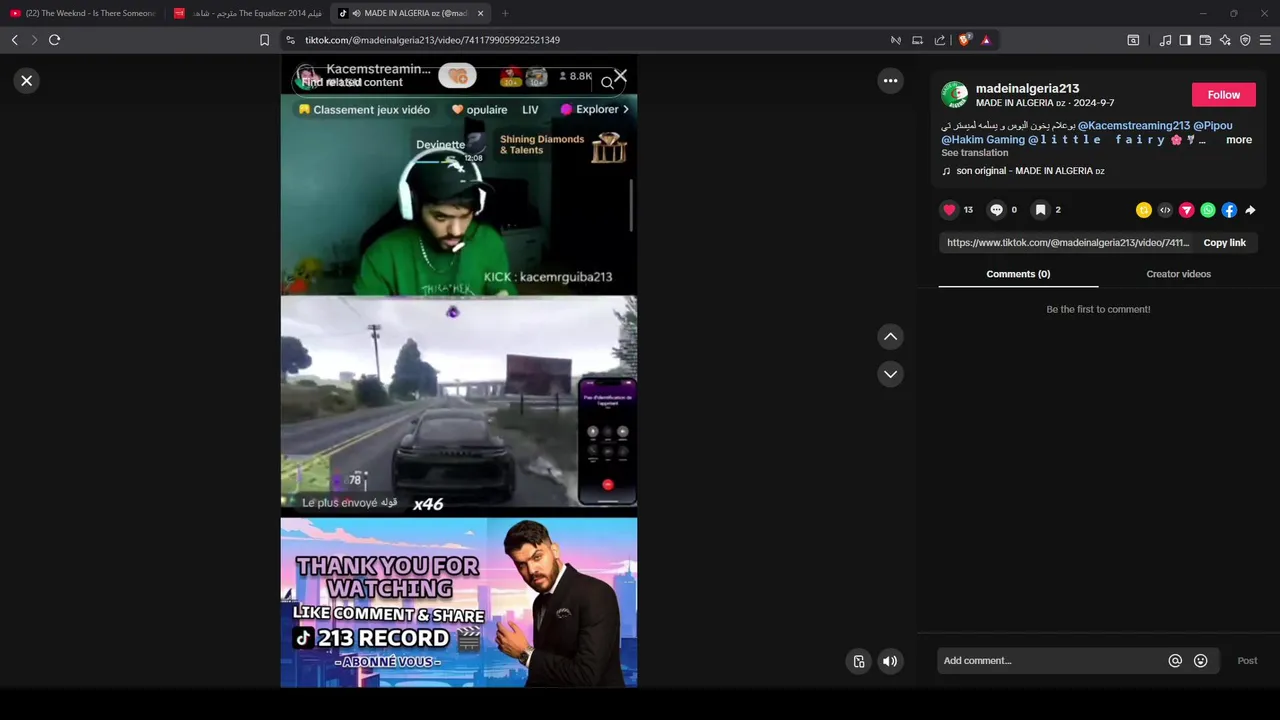Open comments via the speech bubble icon
The height and width of the screenshot is (720, 1280).
[996, 210]
